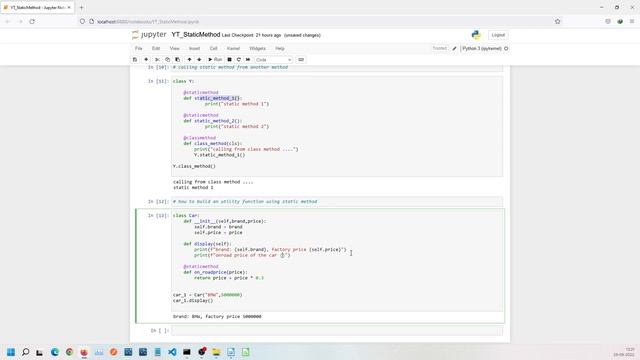Click the Python 3 (ipykernel) kernel name

[x=482, y=49]
